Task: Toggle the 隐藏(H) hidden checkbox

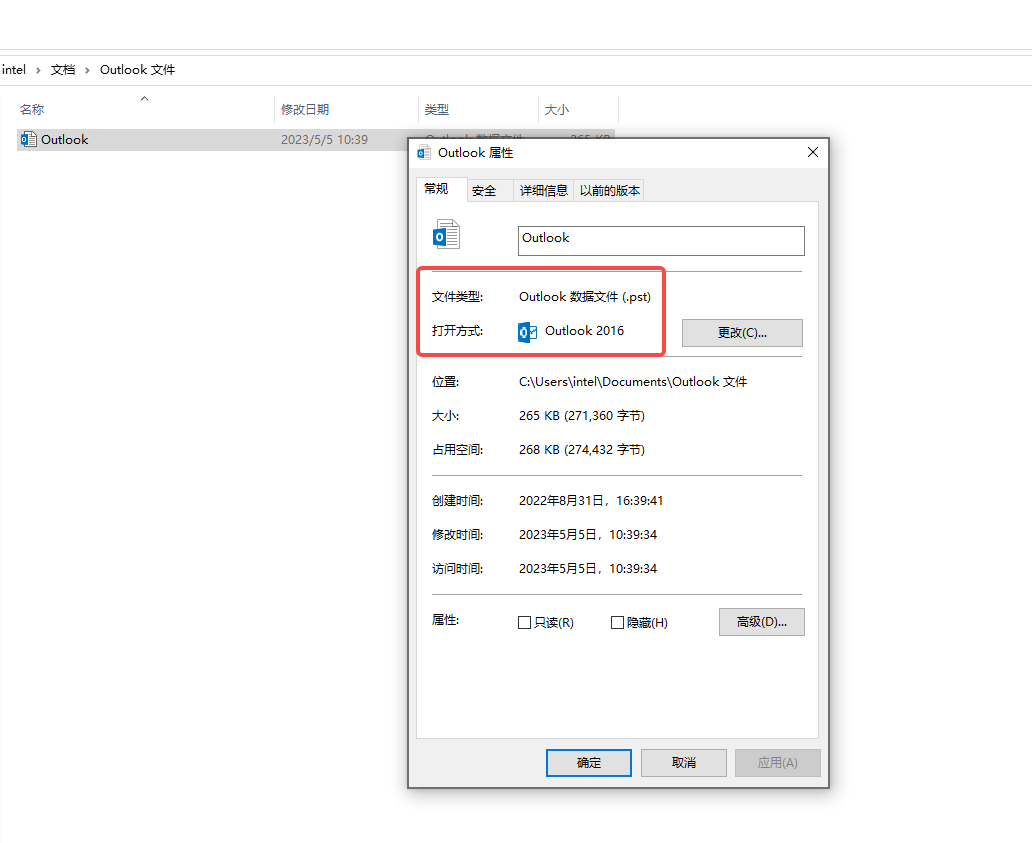Action: click(617, 623)
